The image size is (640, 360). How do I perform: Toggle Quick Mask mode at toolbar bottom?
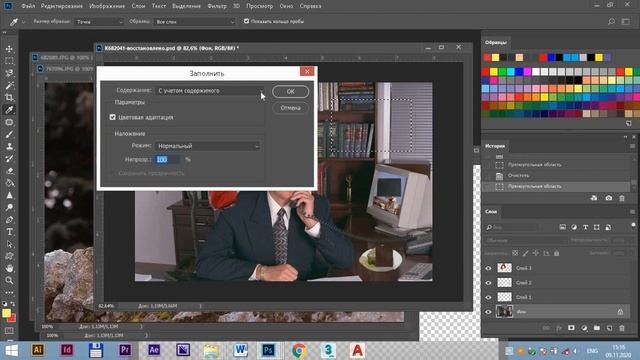[9, 331]
